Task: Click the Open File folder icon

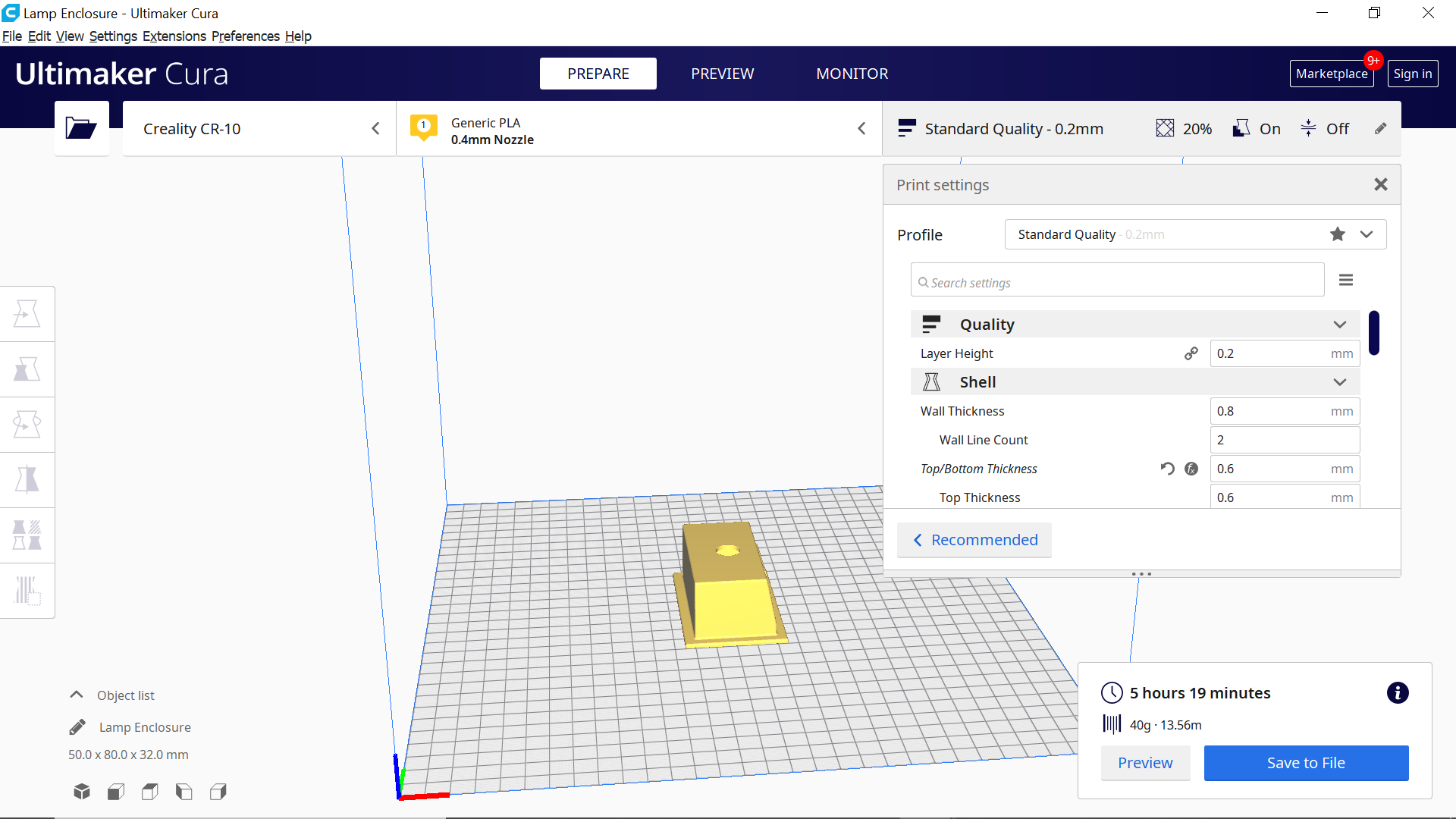Action: tap(81, 128)
